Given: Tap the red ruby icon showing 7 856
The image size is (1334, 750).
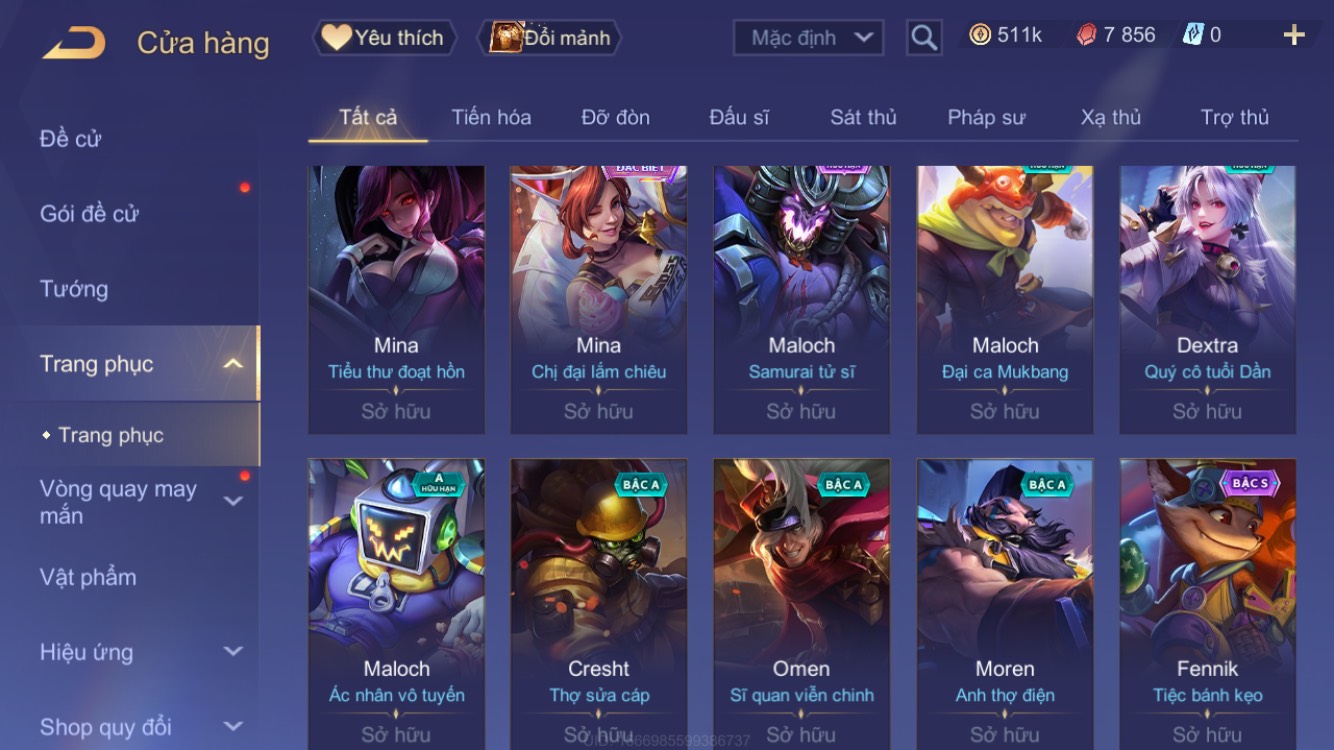Looking at the screenshot, I should pyautogui.click(x=1086, y=35).
